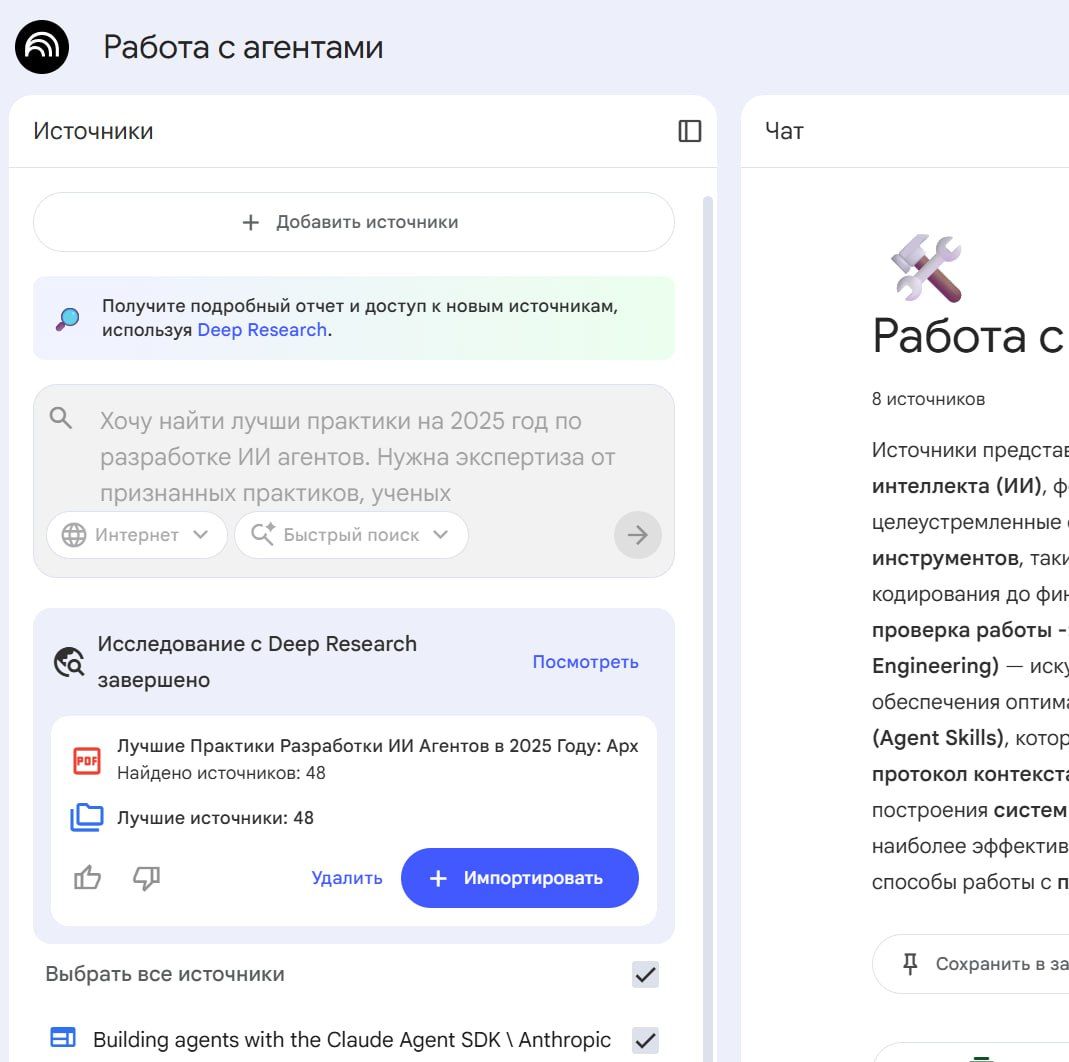
Task: Click the Источники panel header
Action: (x=93, y=131)
